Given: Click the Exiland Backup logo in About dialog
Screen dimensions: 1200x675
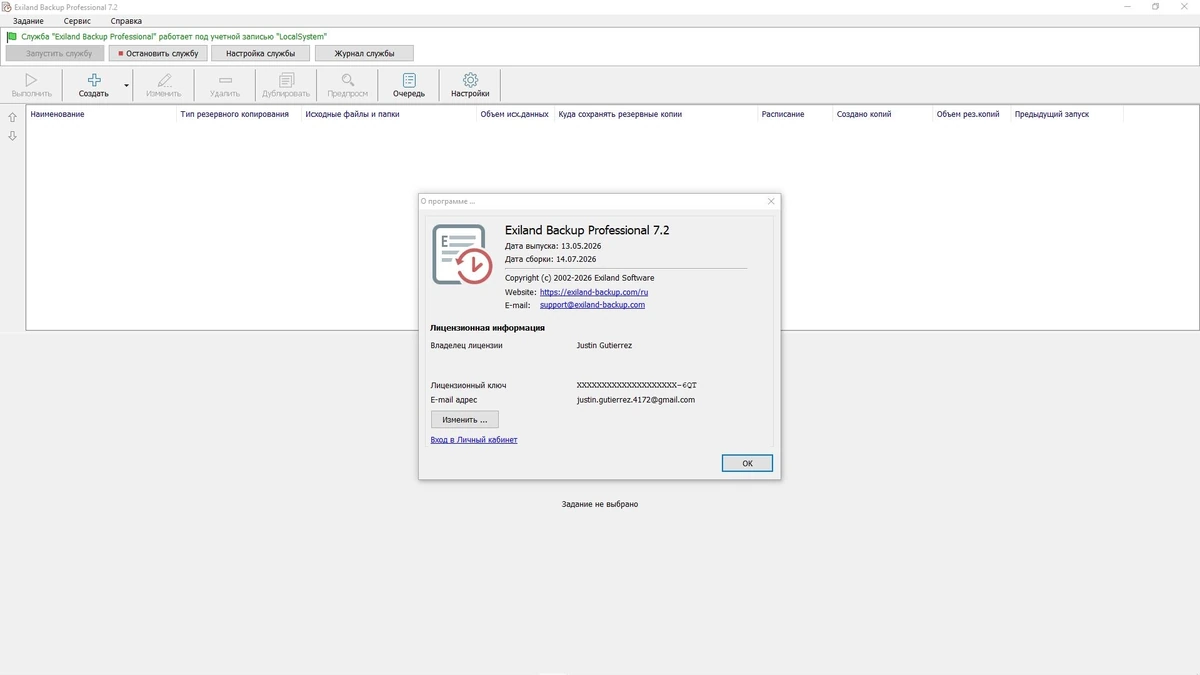Looking at the screenshot, I should tap(462, 254).
